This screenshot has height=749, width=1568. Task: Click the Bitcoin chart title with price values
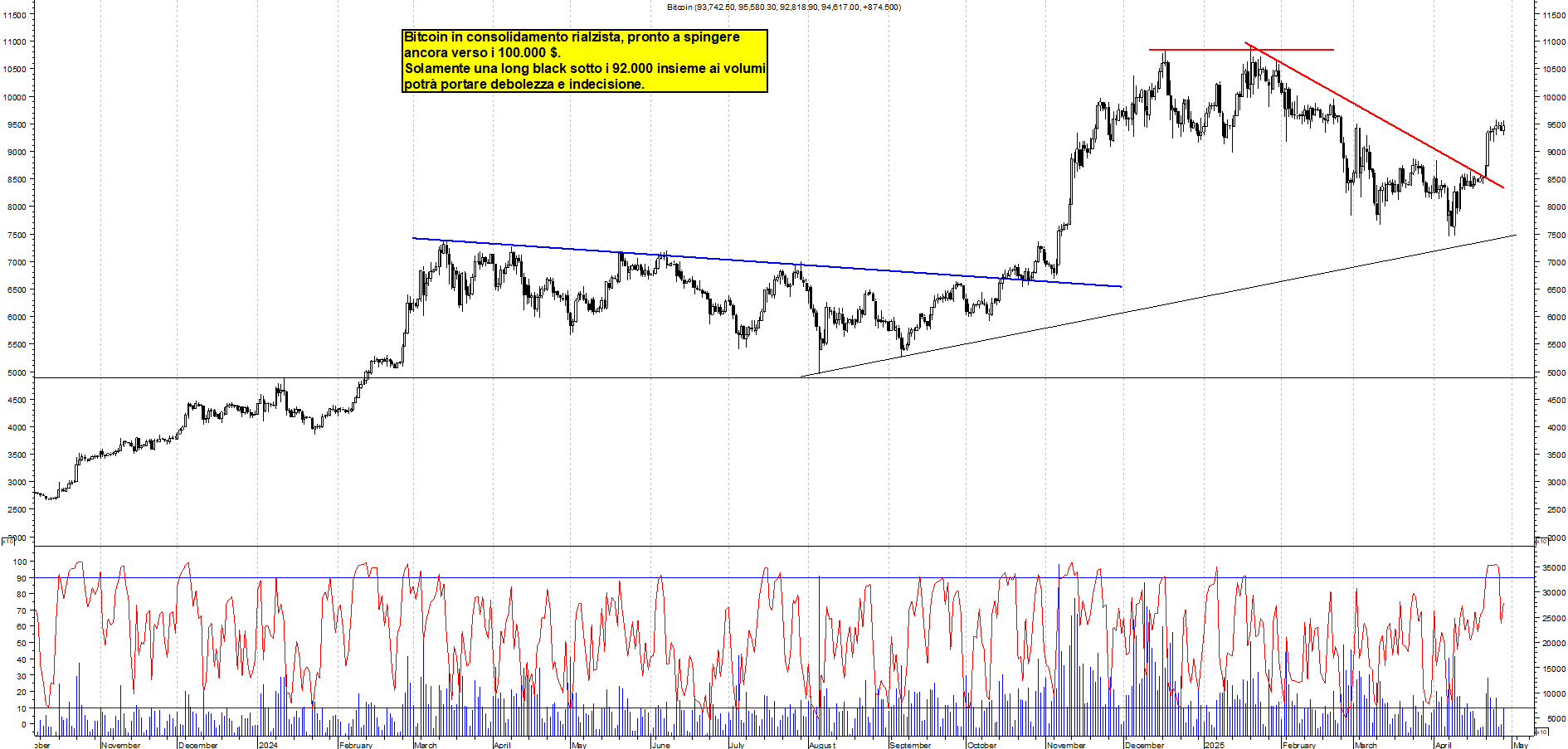pyautogui.click(x=784, y=7)
